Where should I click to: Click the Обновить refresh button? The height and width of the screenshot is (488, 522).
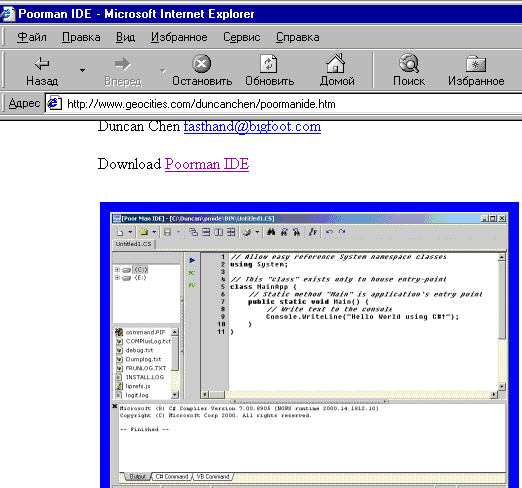tap(269, 71)
